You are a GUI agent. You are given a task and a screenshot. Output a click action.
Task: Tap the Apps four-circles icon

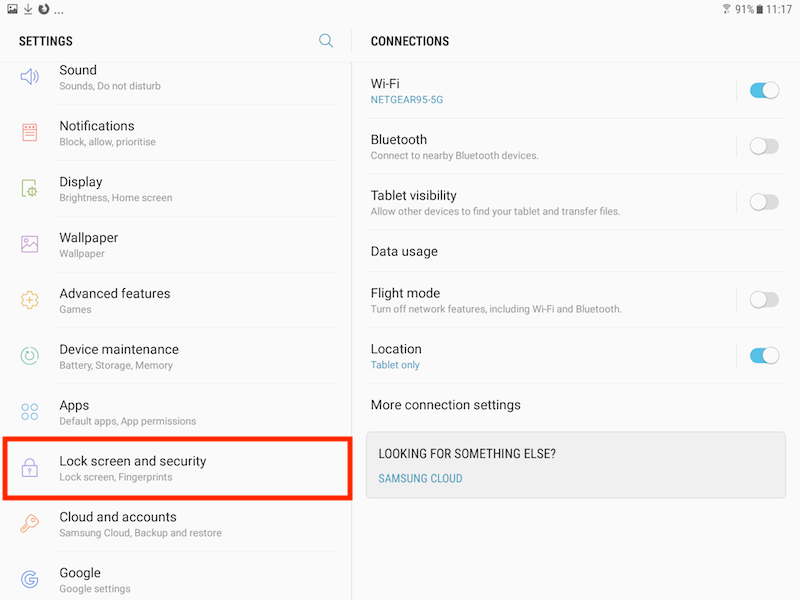(x=30, y=412)
